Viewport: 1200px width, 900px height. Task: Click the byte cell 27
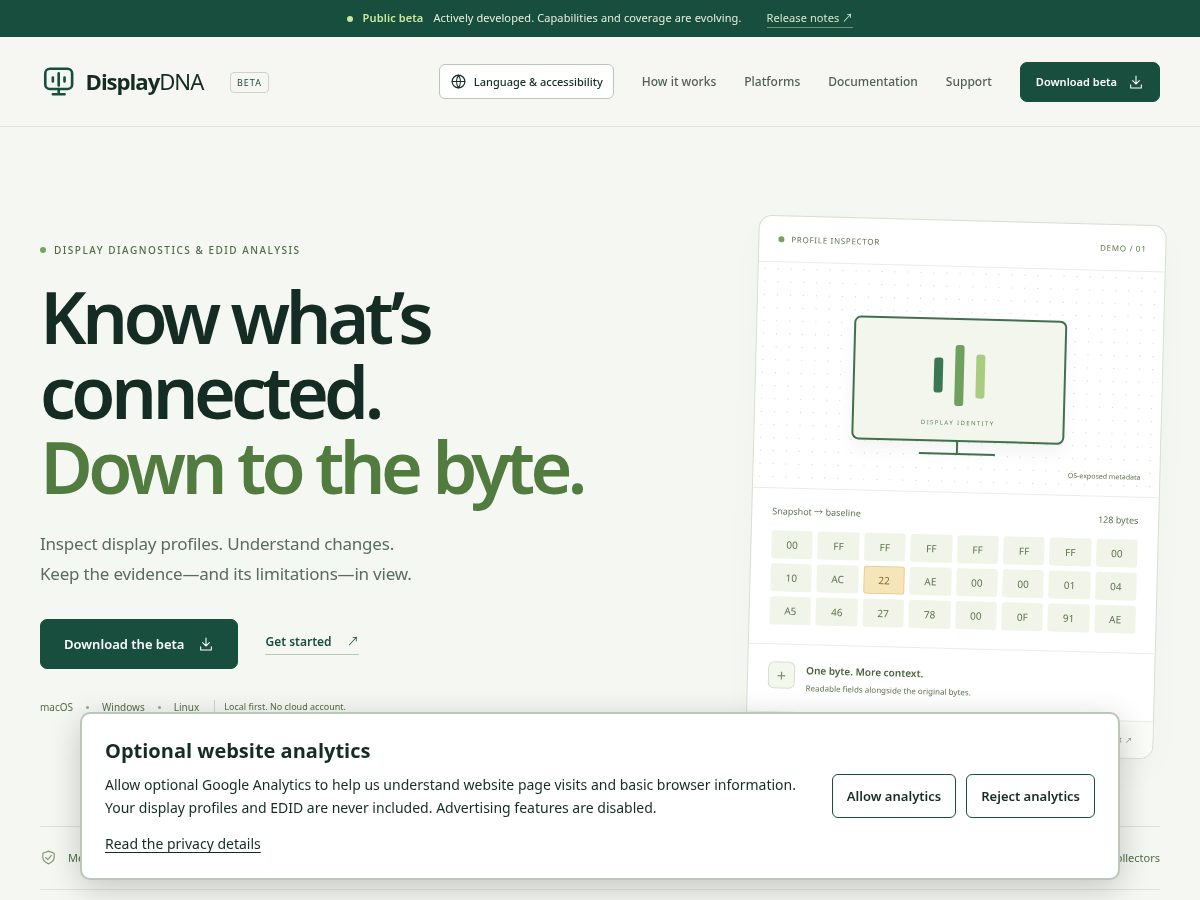point(883,613)
